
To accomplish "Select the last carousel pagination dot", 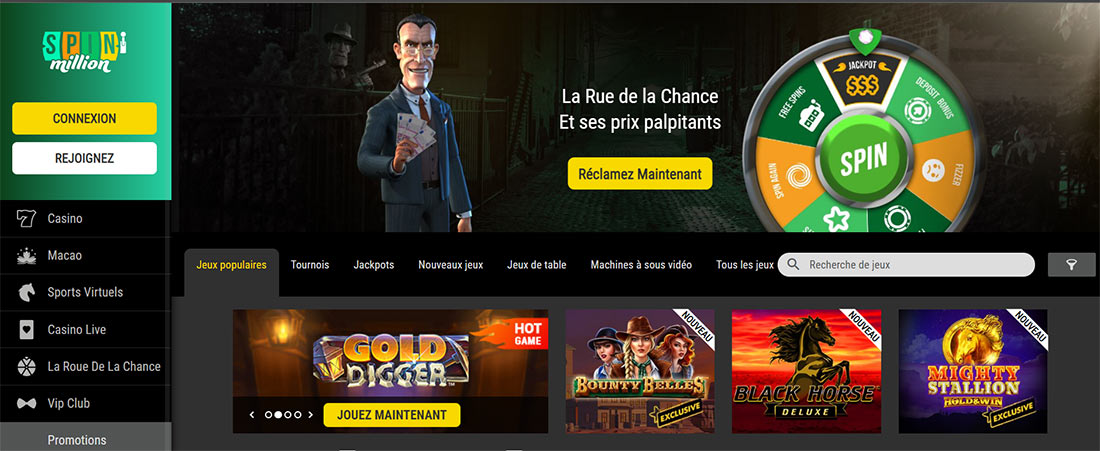I will pos(297,415).
